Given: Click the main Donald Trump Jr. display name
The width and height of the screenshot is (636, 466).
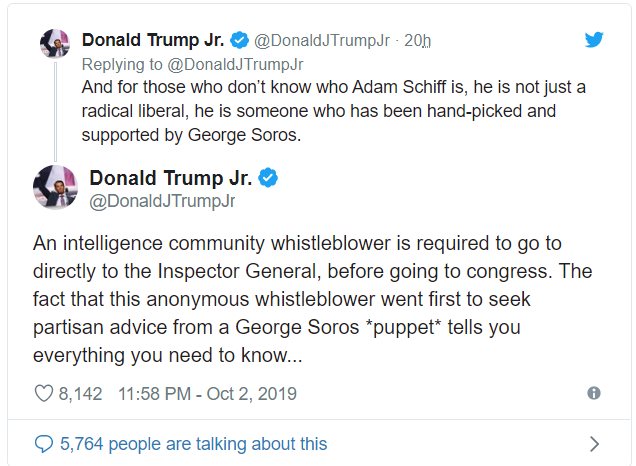Looking at the screenshot, I should pos(170,178).
